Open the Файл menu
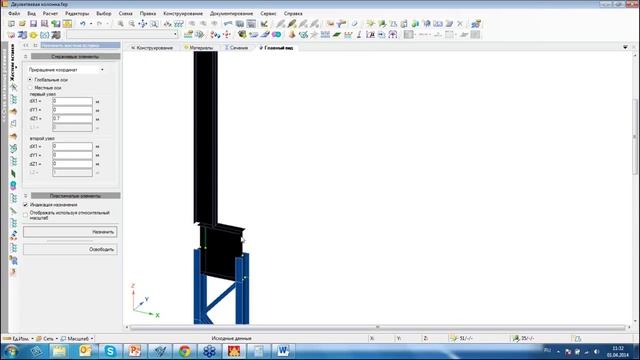Screen dimensions: 640x360 14,13
